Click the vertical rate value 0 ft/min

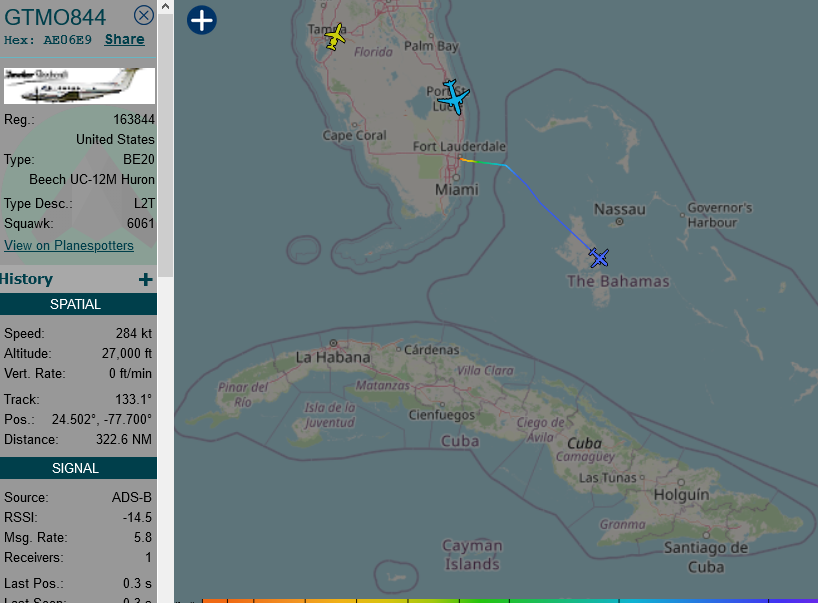tap(130, 373)
